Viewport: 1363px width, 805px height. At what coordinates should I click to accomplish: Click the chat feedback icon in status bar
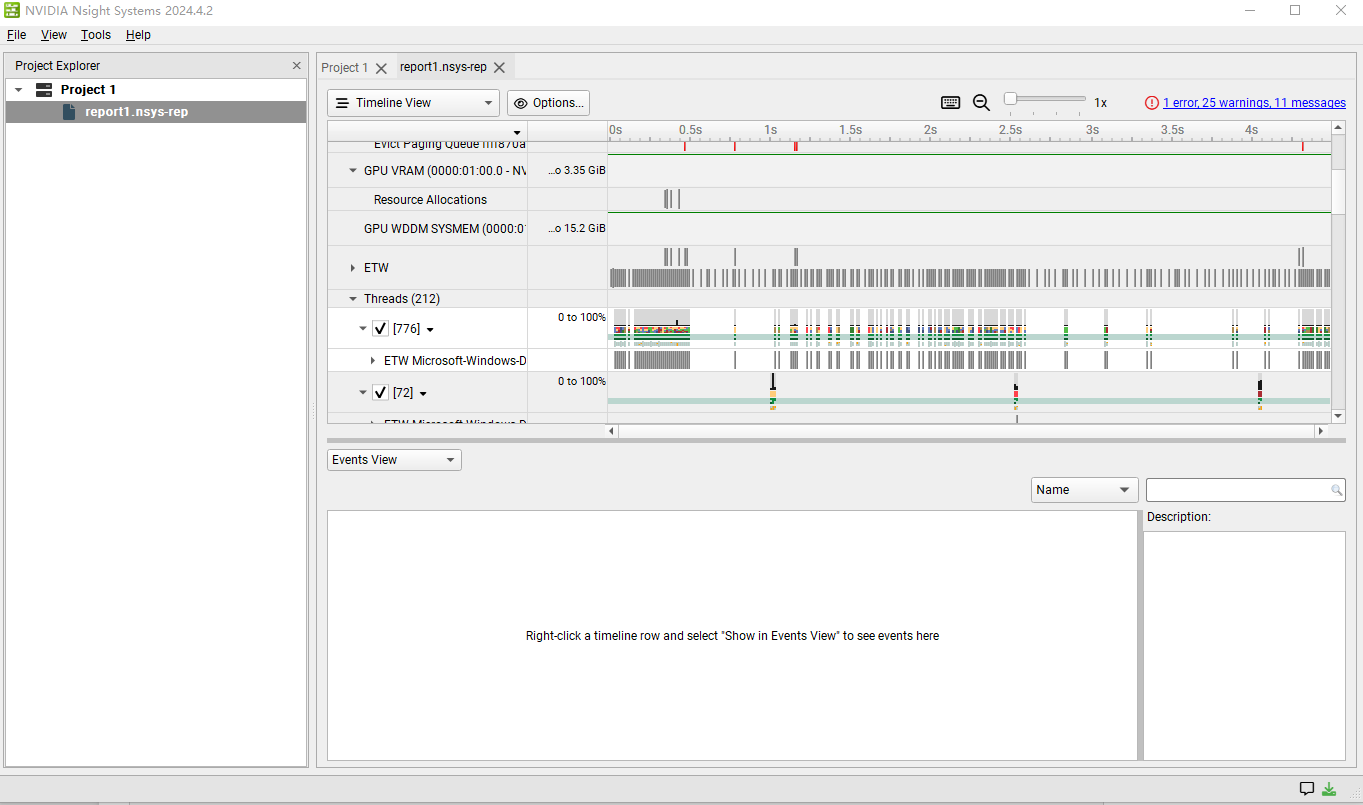[x=1307, y=788]
